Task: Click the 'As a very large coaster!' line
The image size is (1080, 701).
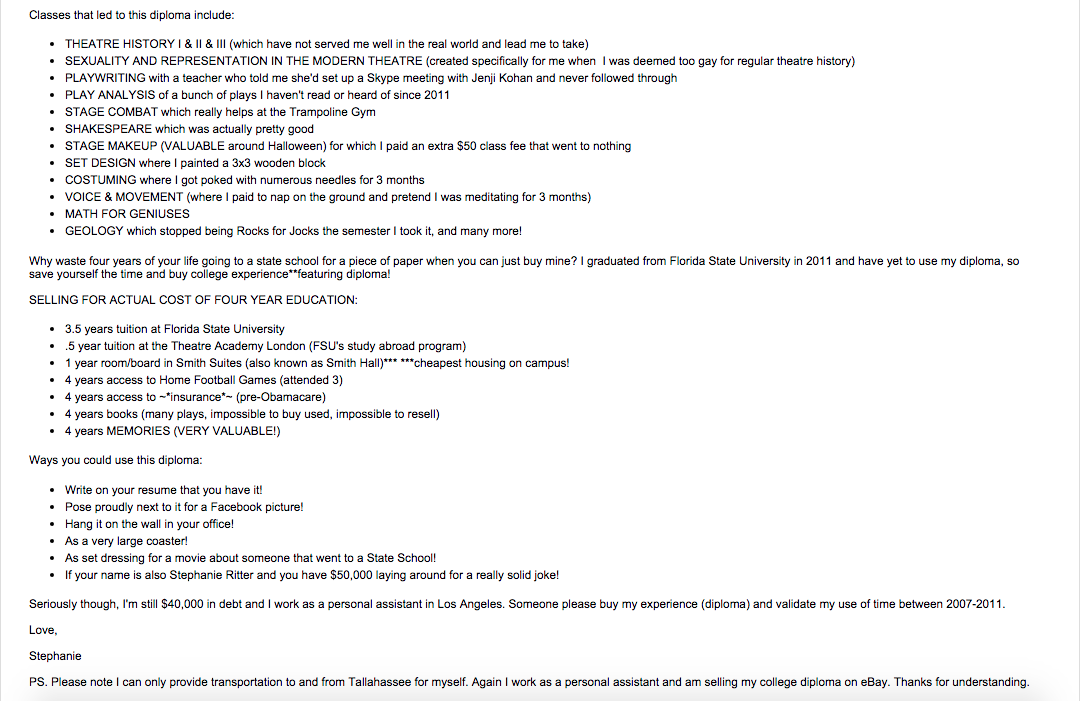Action: click(x=126, y=541)
